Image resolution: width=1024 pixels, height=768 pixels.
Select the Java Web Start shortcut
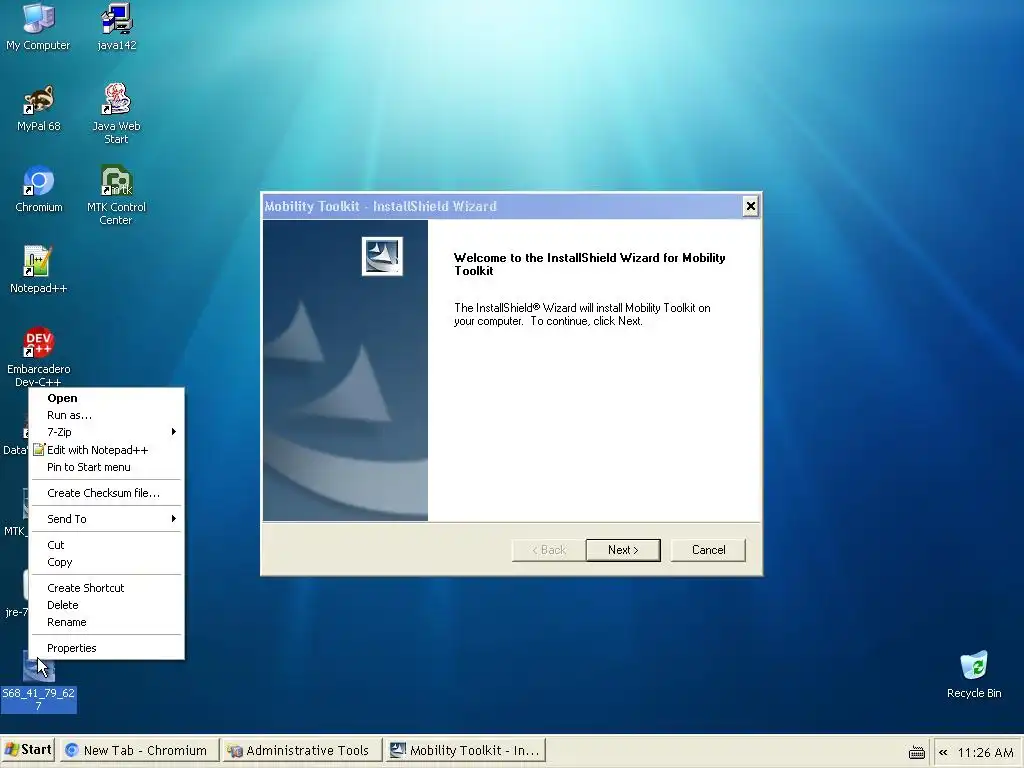pos(116,113)
